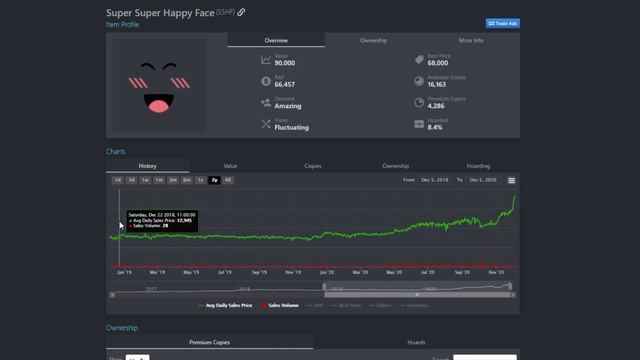Set chart range to 6m
The width and height of the screenshot is (640, 360).
coord(187,180)
